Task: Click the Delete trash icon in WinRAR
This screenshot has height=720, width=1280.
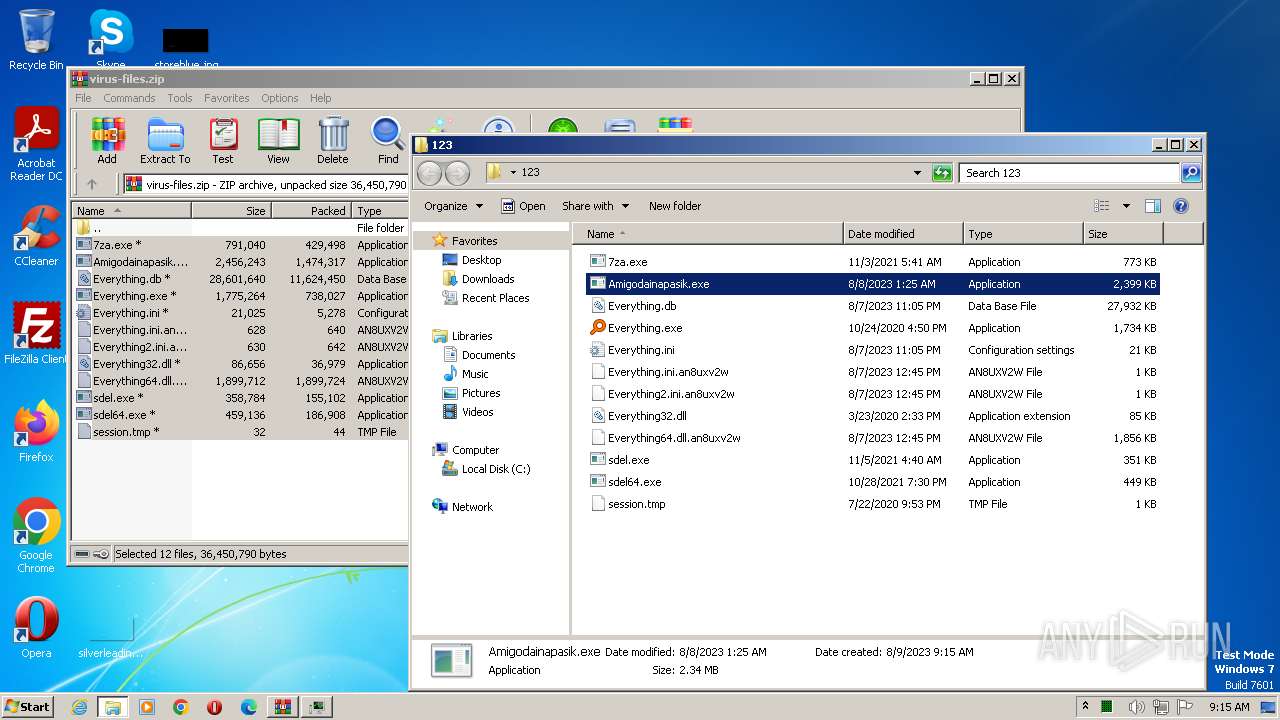Action: point(333,140)
